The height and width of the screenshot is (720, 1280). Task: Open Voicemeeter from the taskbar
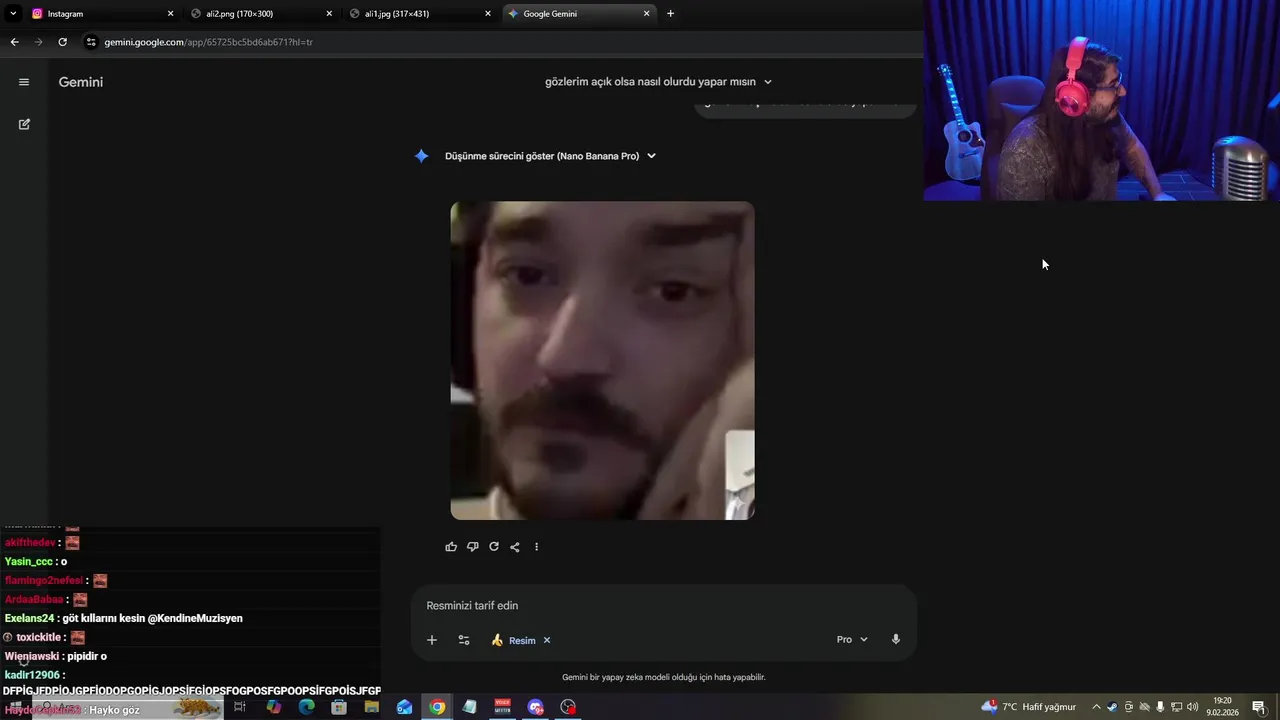(x=503, y=707)
